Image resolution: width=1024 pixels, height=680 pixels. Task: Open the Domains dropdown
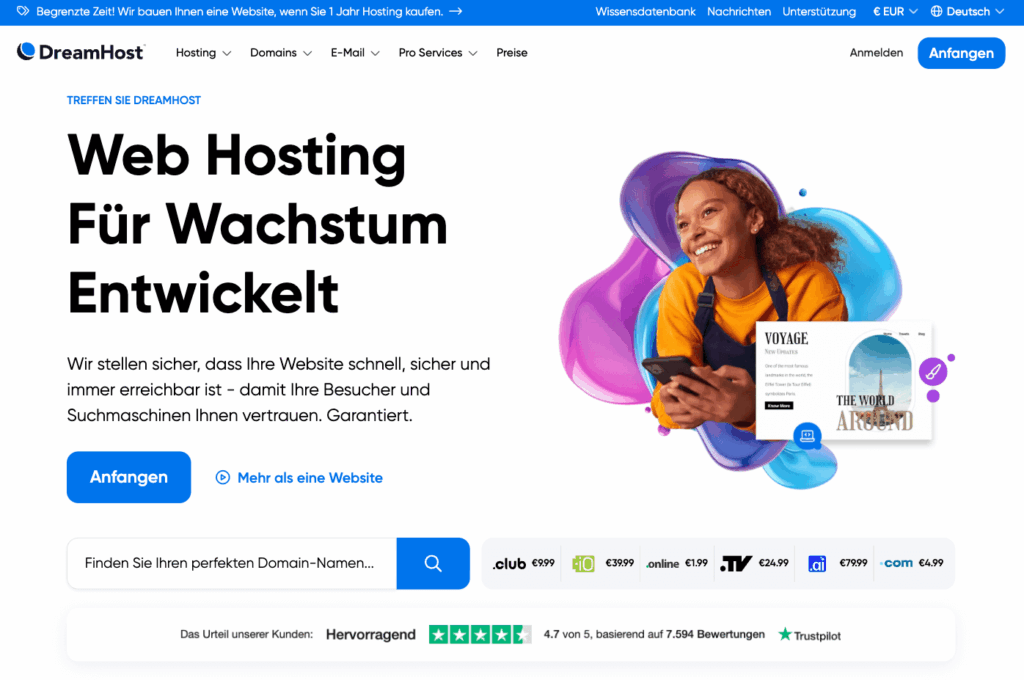(281, 53)
